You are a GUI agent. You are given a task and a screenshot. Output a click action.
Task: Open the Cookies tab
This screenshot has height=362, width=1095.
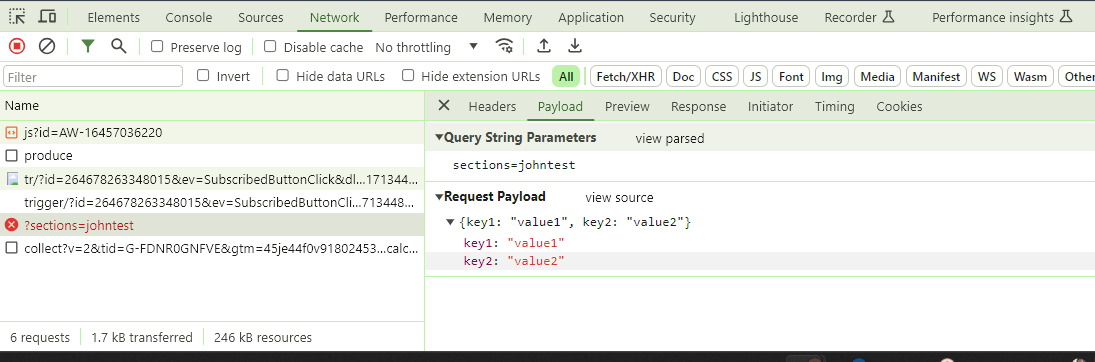click(899, 106)
